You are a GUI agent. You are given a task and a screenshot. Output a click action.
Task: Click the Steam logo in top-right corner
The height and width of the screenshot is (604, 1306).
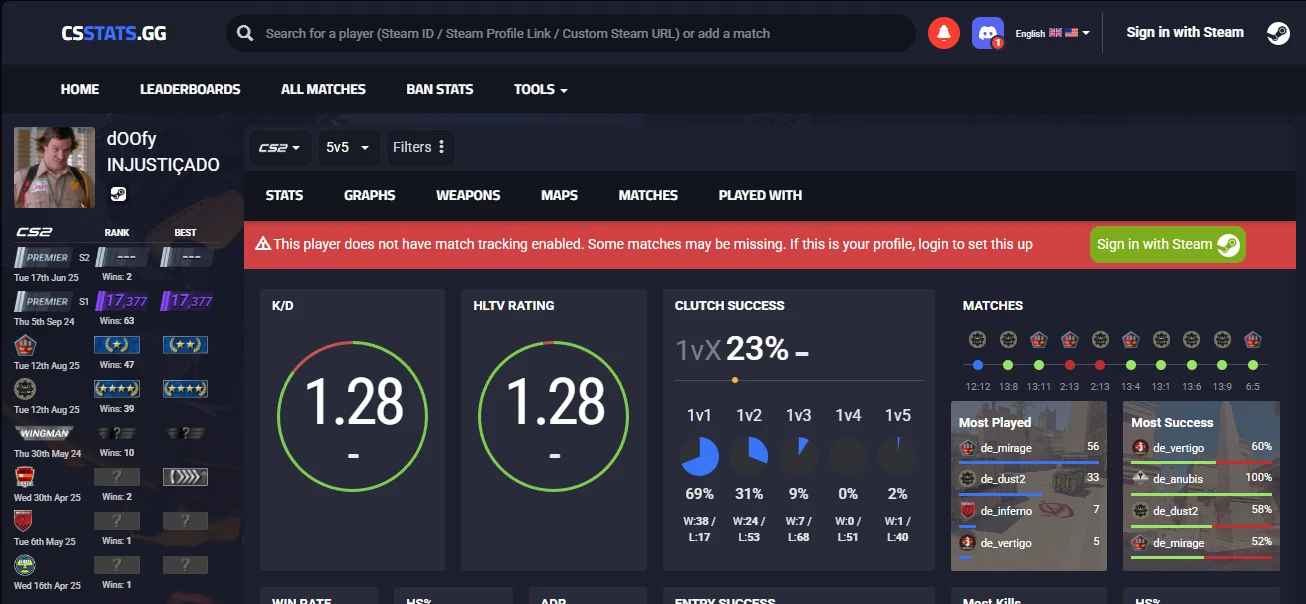[1277, 33]
